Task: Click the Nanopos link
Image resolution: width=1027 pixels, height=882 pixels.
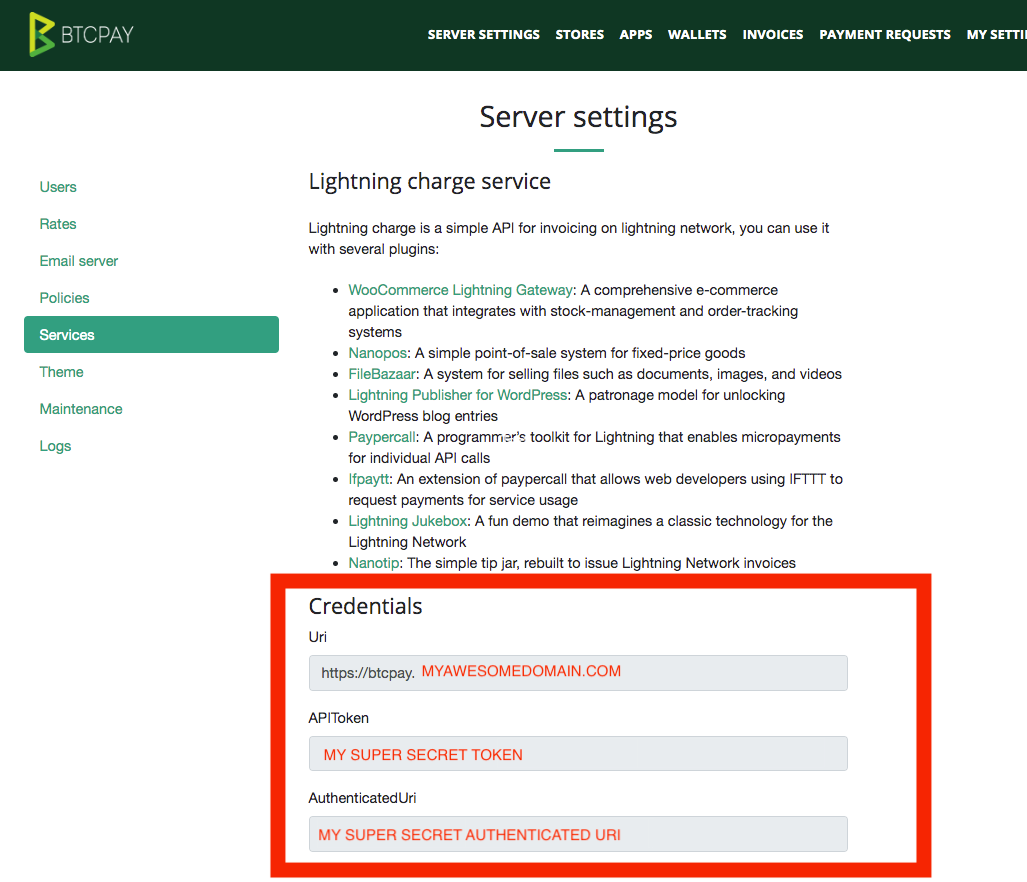Action: pos(377,353)
